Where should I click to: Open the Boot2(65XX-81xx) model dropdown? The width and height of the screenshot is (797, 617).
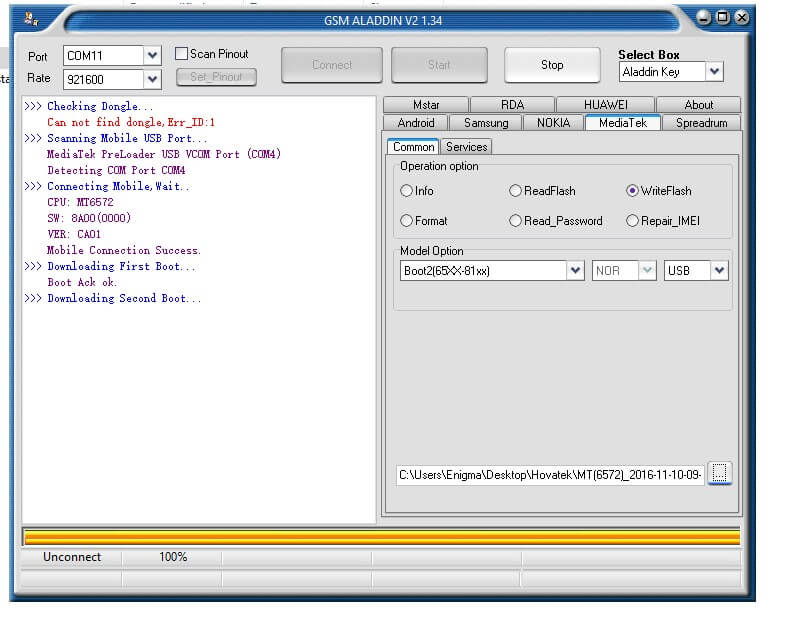[x=575, y=270]
